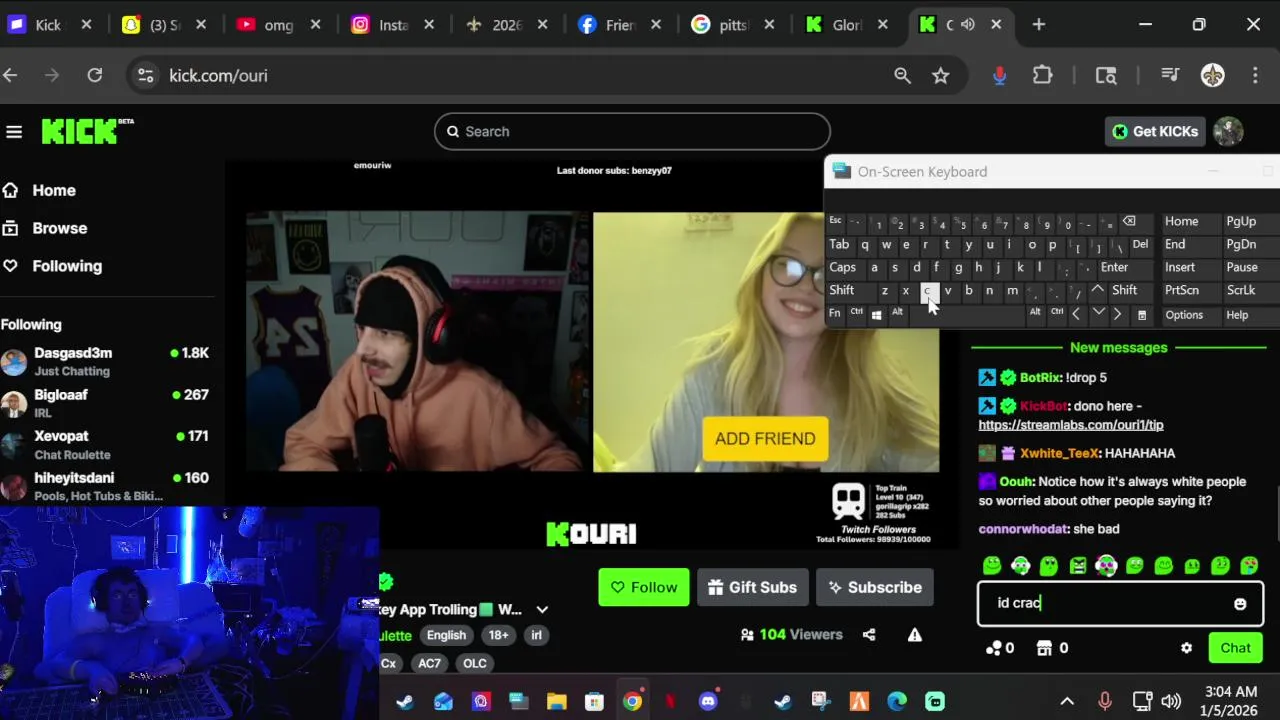Open hiheyitsdani's channel in Following list
The image size is (1280, 720).
(105, 486)
